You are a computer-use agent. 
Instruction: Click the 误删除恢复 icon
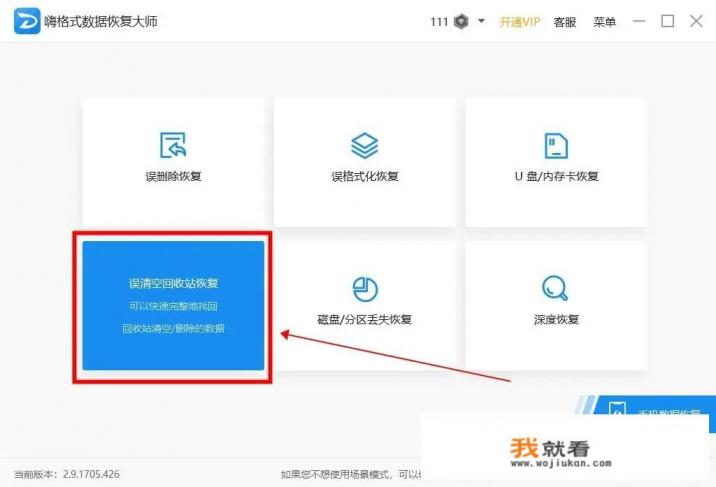click(173, 145)
